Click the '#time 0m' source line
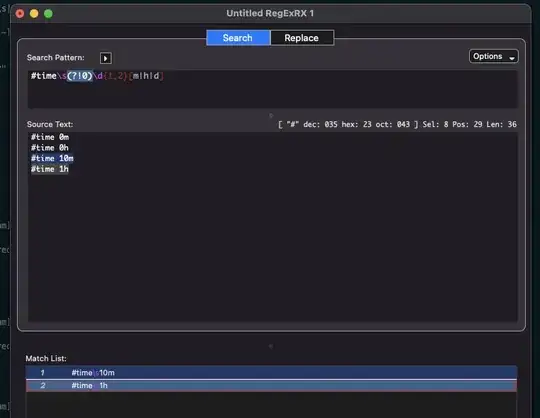Image resolution: width=540 pixels, height=418 pixels. tap(50, 137)
